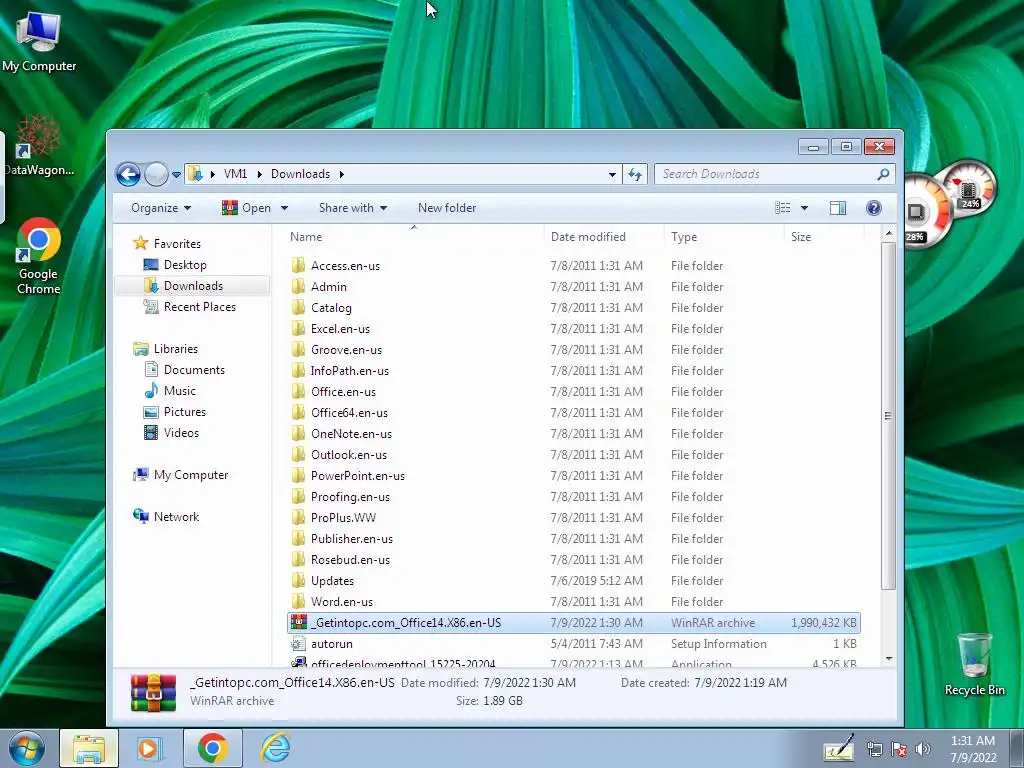Expand the arrow after VM1 breadcrumb

tap(259, 174)
